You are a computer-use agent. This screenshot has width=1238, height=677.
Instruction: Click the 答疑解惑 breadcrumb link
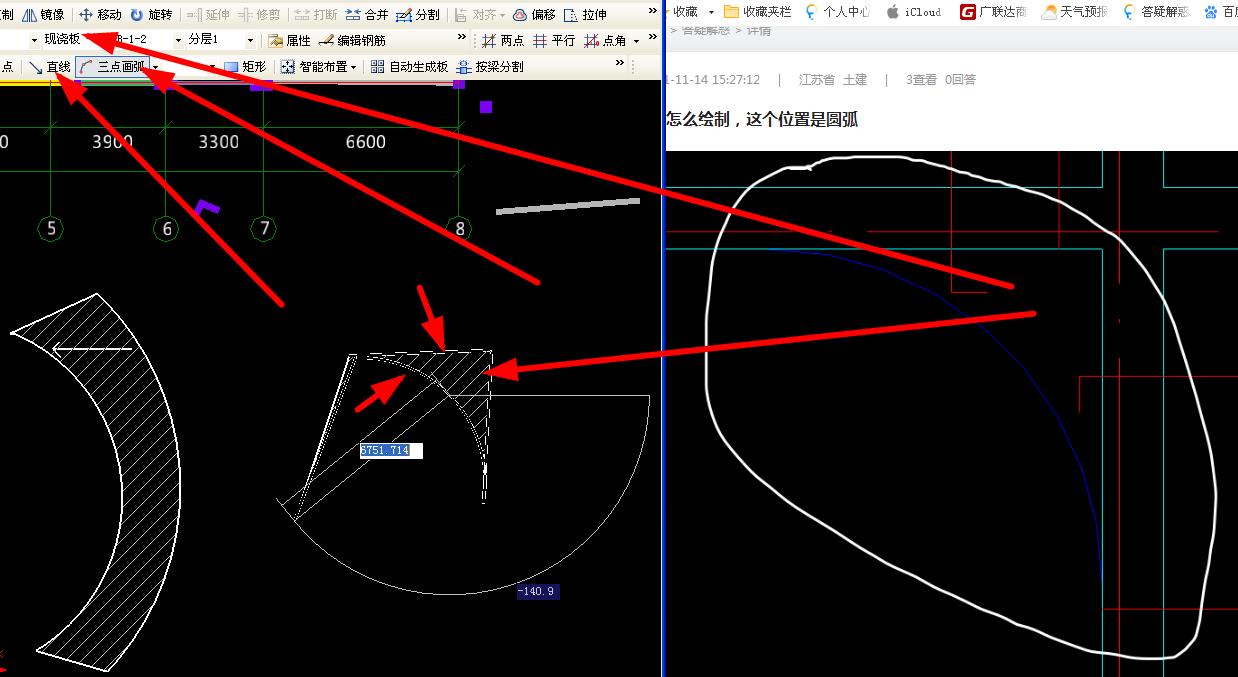click(x=705, y=31)
